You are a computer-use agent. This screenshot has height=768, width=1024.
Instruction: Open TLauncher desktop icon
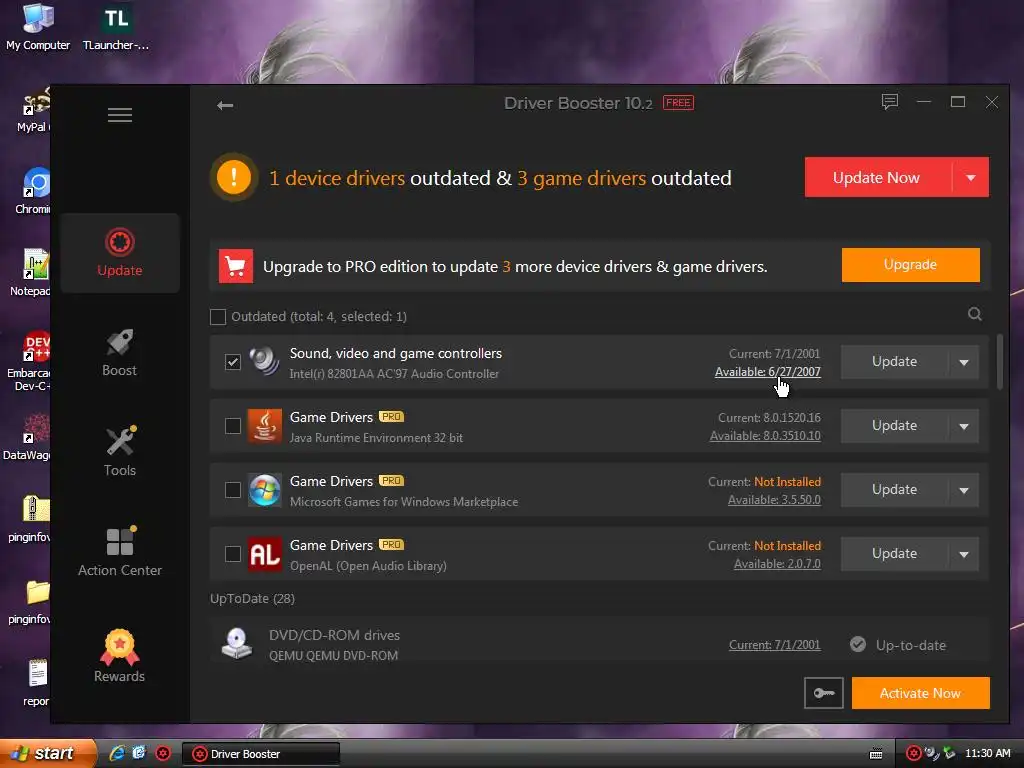[116, 27]
